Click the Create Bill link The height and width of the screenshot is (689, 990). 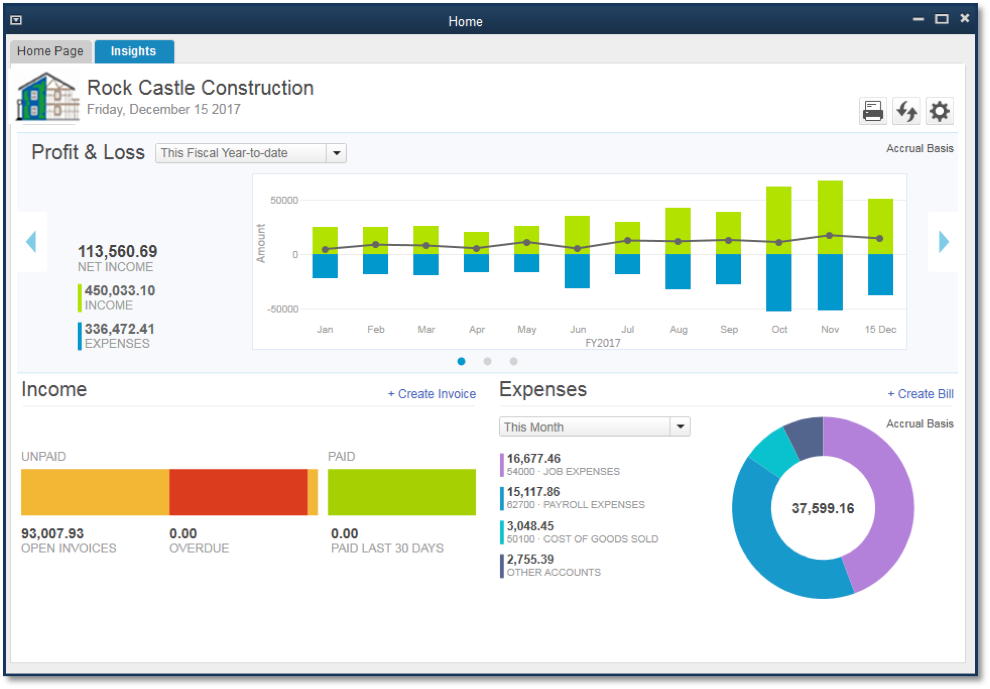tap(921, 394)
